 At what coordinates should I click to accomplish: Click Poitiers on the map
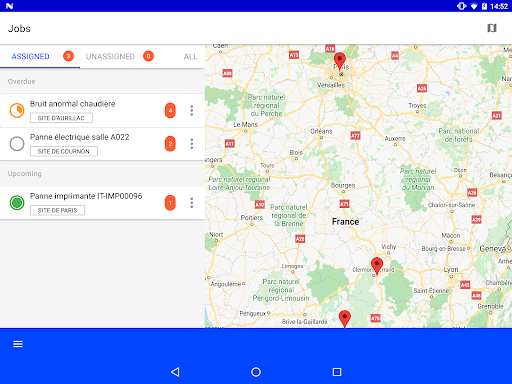coord(252,217)
